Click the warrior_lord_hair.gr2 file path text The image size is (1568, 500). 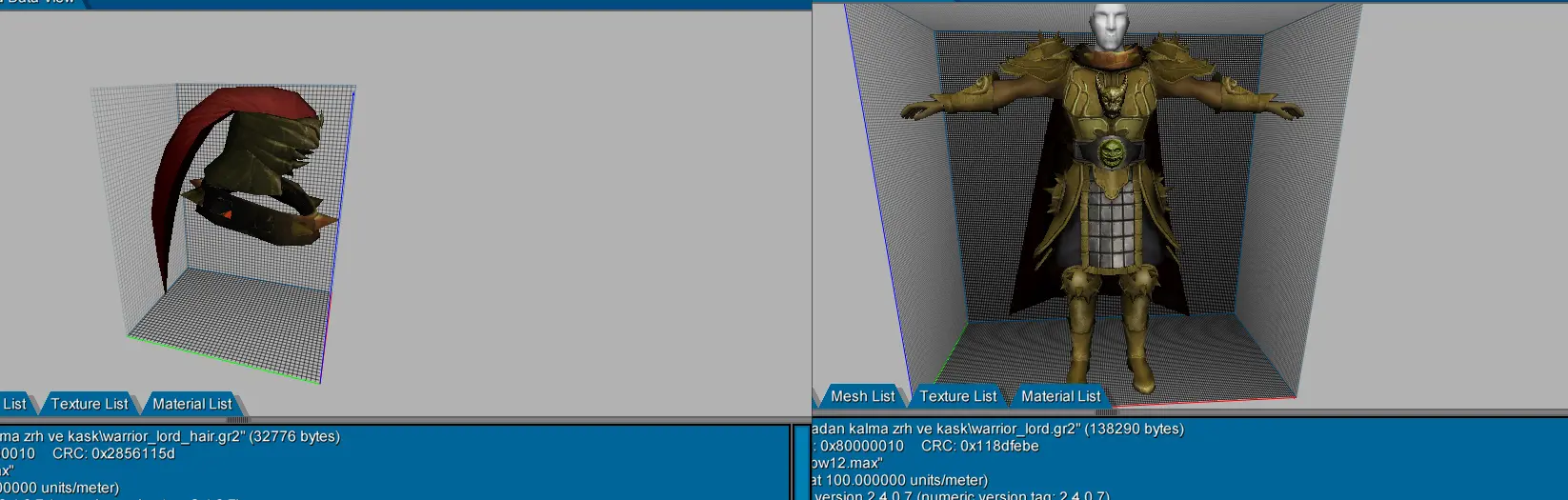[x=170, y=436]
